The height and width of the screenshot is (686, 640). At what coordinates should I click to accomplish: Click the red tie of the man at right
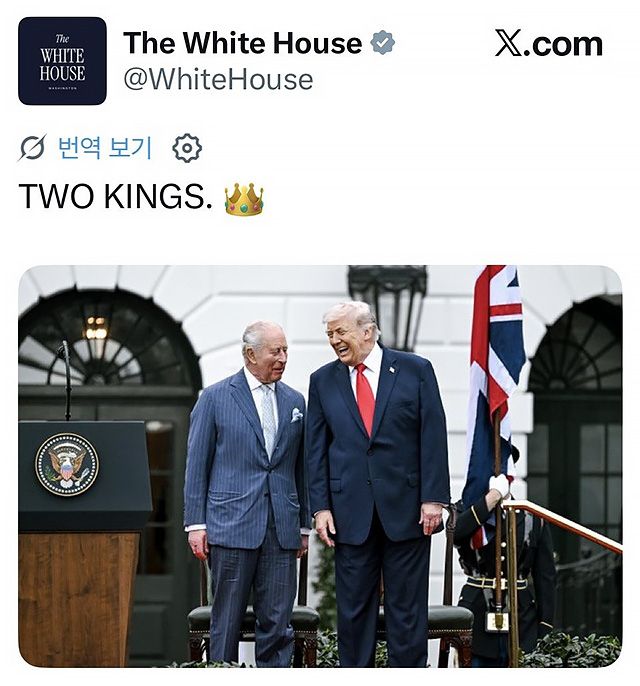coord(365,398)
